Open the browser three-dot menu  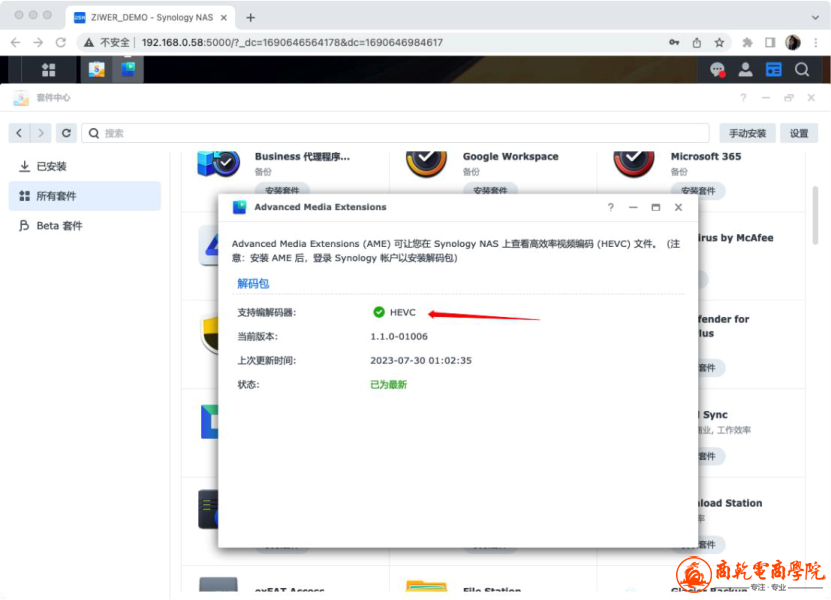click(816, 42)
